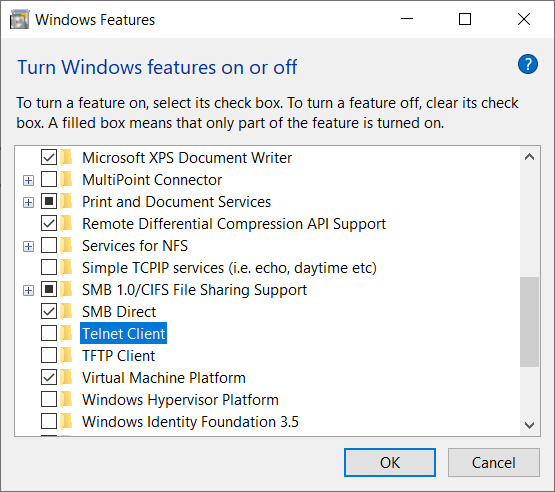Click the Microsoft XPS Document Writer folder icon
The height and width of the screenshot is (492, 555).
(66, 158)
